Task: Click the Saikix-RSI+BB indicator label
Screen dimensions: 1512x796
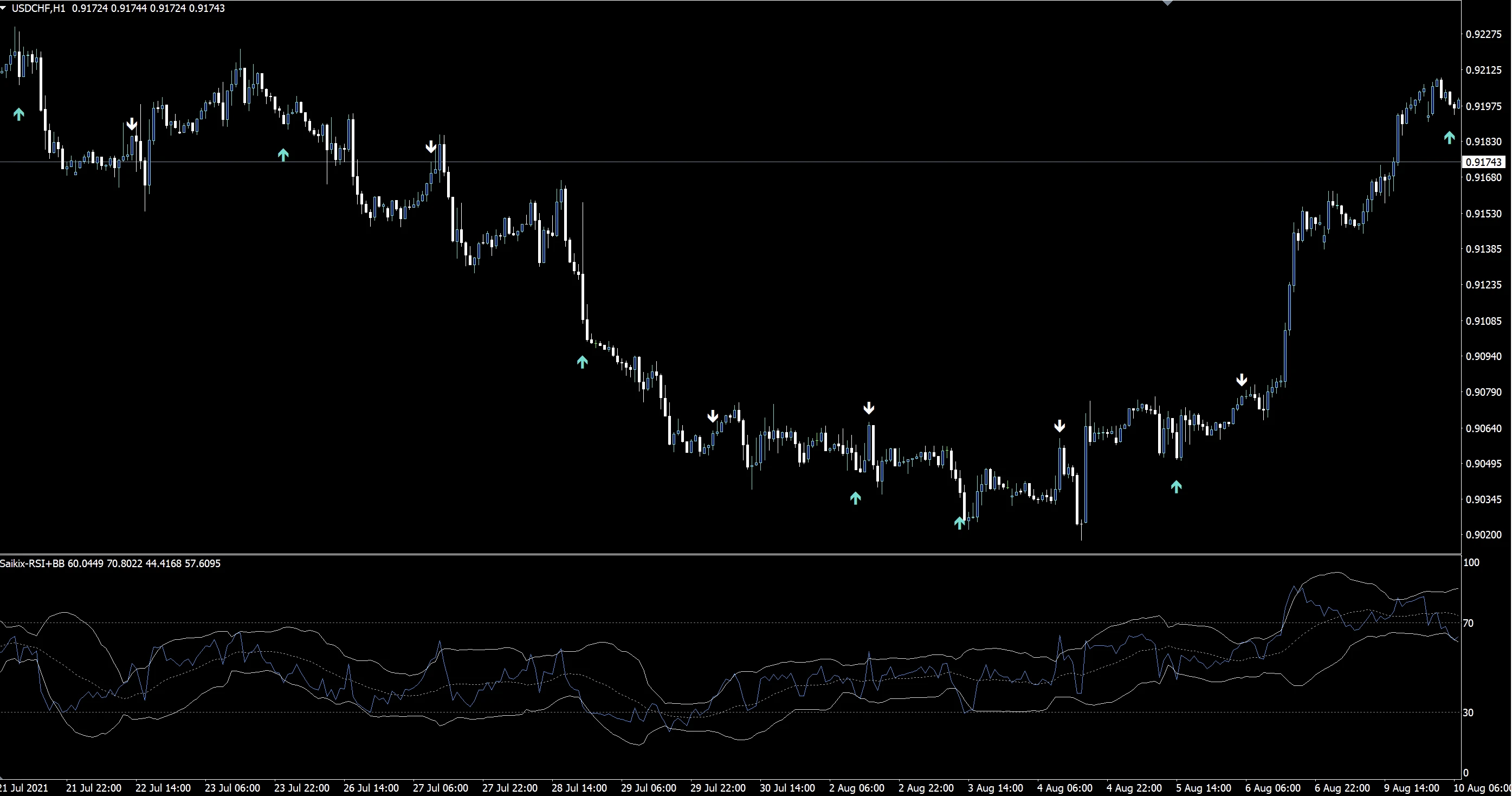Action: pos(33,563)
